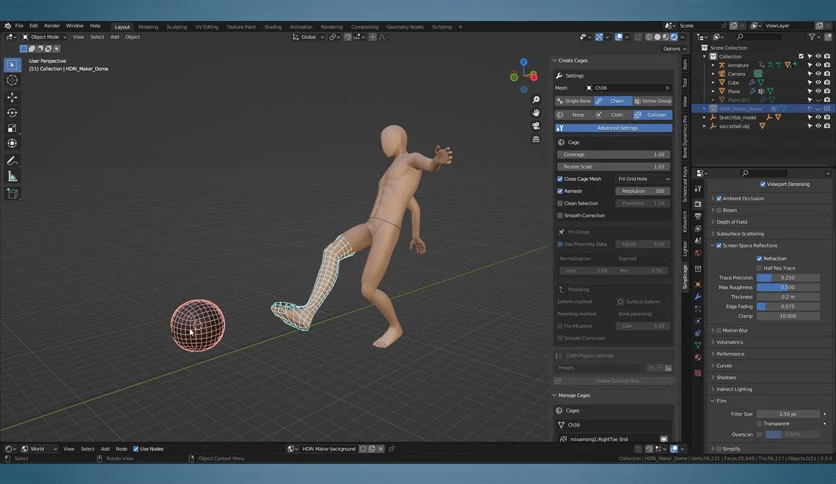Open the Tool properties tab icon

pos(698,188)
